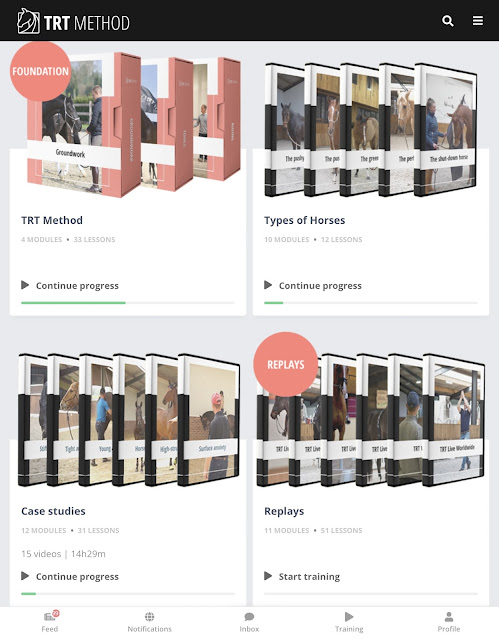Viewport: 499px width, 640px height.
Task: Click the TRT Live Worldwide cover
Action: point(454,420)
